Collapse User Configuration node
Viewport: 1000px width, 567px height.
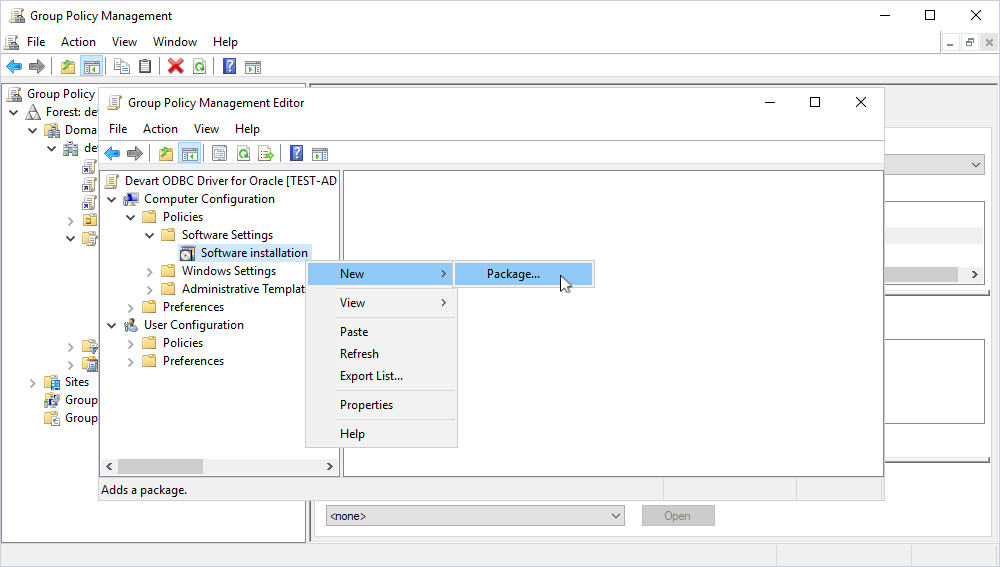pos(112,325)
